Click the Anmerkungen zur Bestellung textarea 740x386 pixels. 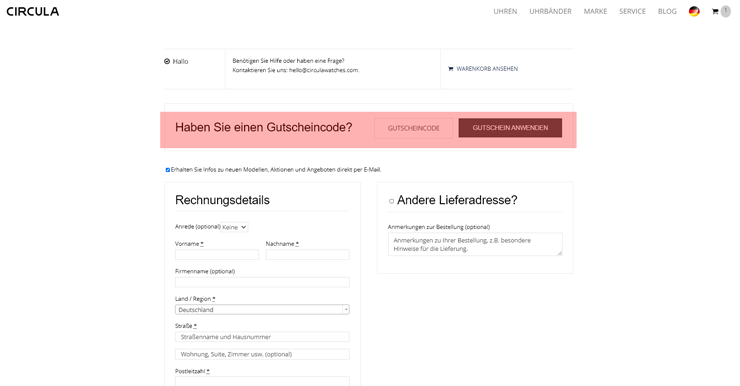tap(475, 244)
